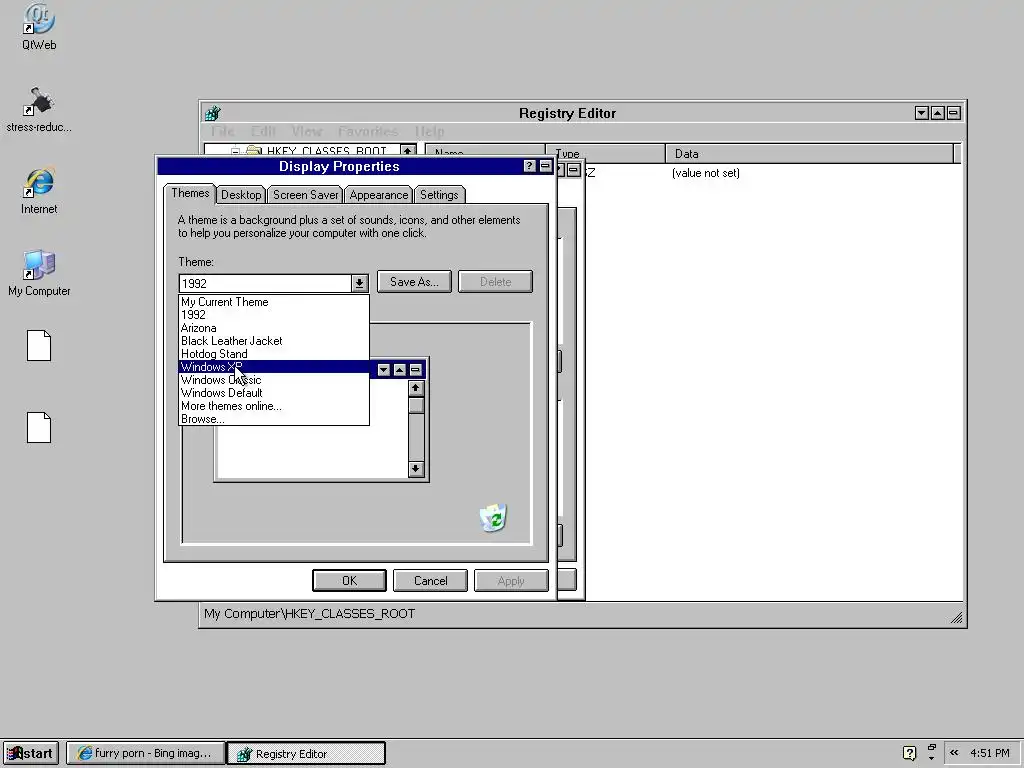
Task: Open the Registry Editor View menu
Action: point(307,131)
